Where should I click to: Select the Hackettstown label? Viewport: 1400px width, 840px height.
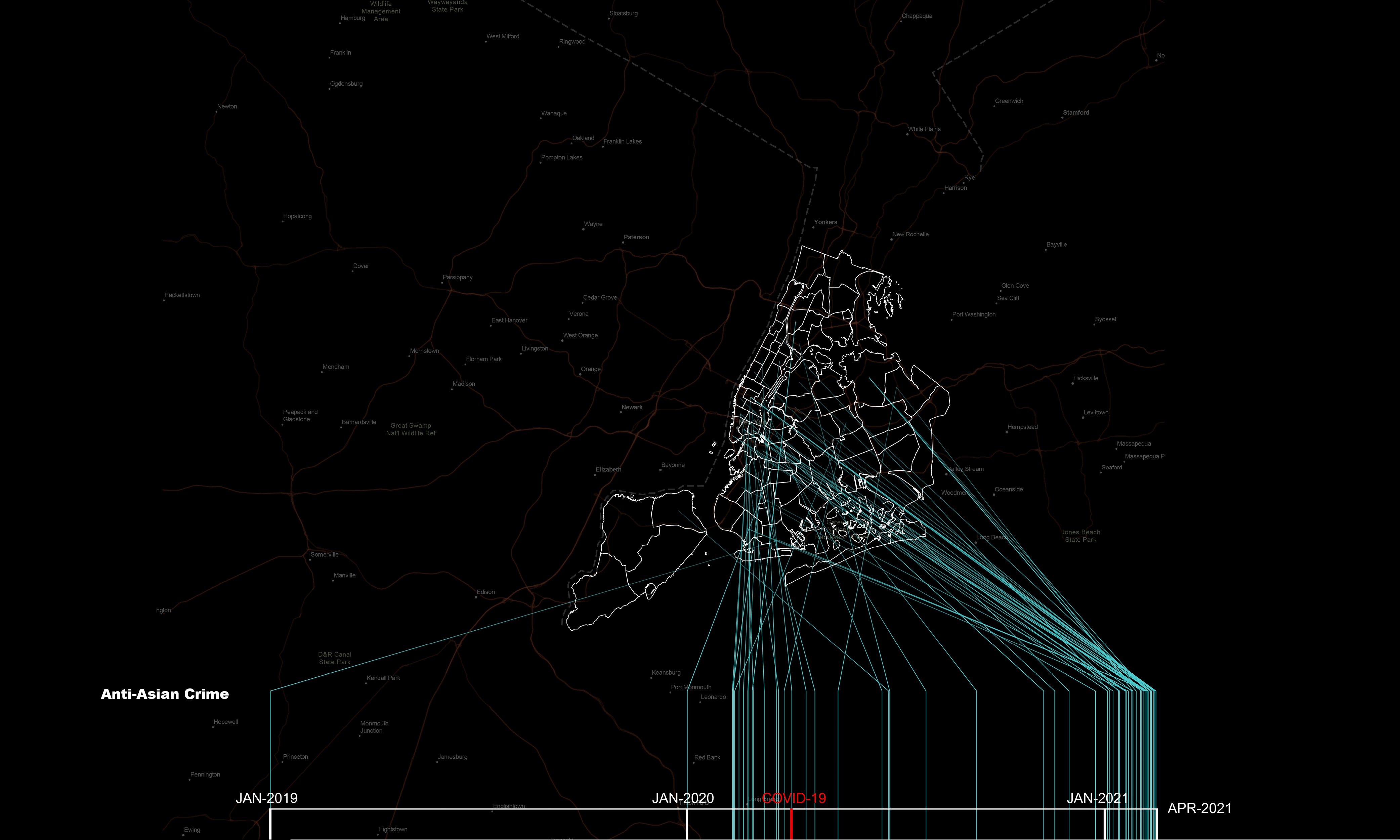[x=182, y=295]
